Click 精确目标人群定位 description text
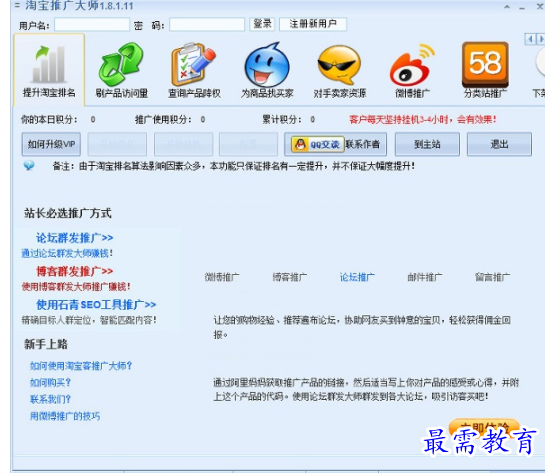 pos(89,320)
